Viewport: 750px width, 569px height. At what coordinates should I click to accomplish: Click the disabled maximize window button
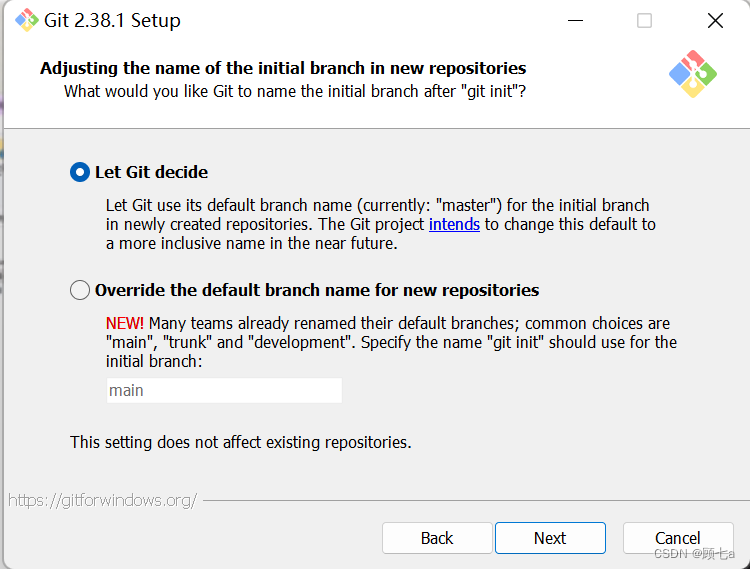[x=644, y=21]
